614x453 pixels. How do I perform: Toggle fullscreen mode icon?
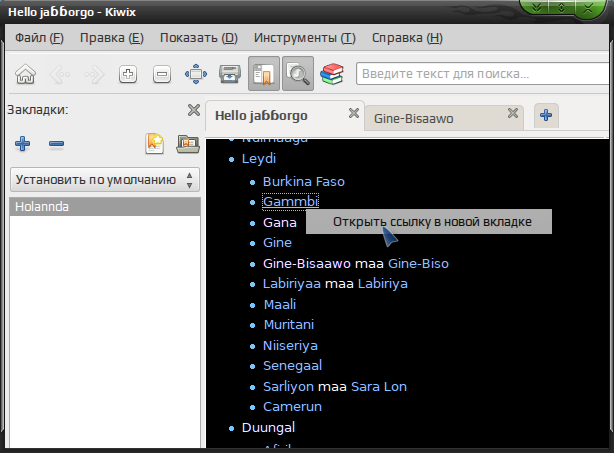coord(196,74)
